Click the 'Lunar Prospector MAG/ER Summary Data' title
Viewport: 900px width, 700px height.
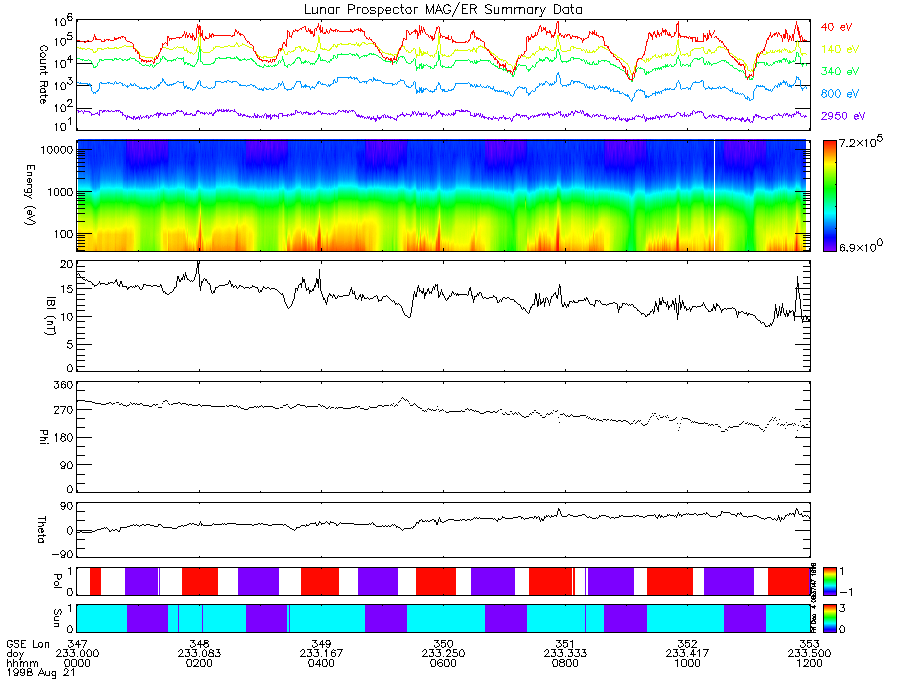pos(443,10)
